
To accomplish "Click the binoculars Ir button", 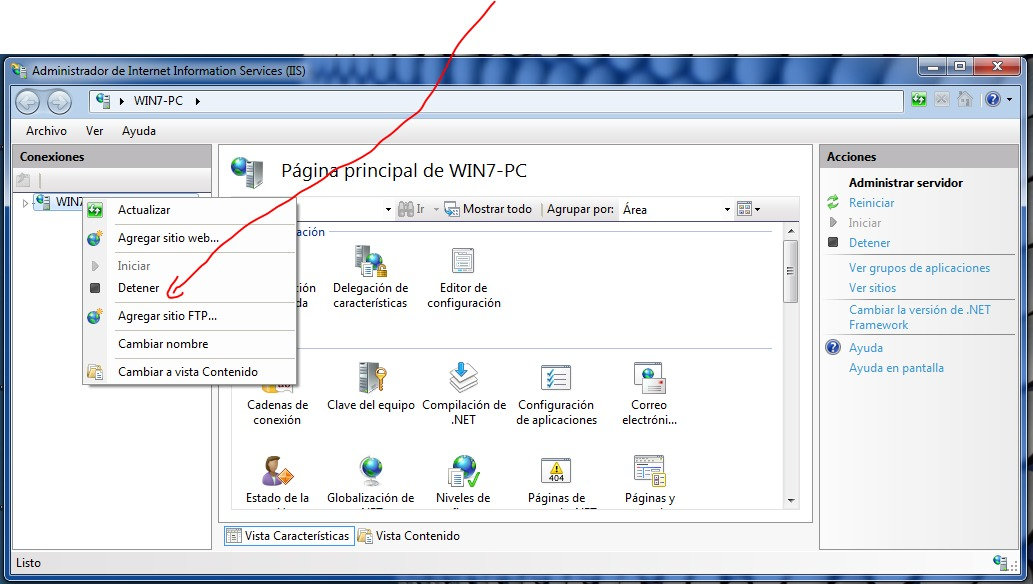I will (x=411, y=210).
